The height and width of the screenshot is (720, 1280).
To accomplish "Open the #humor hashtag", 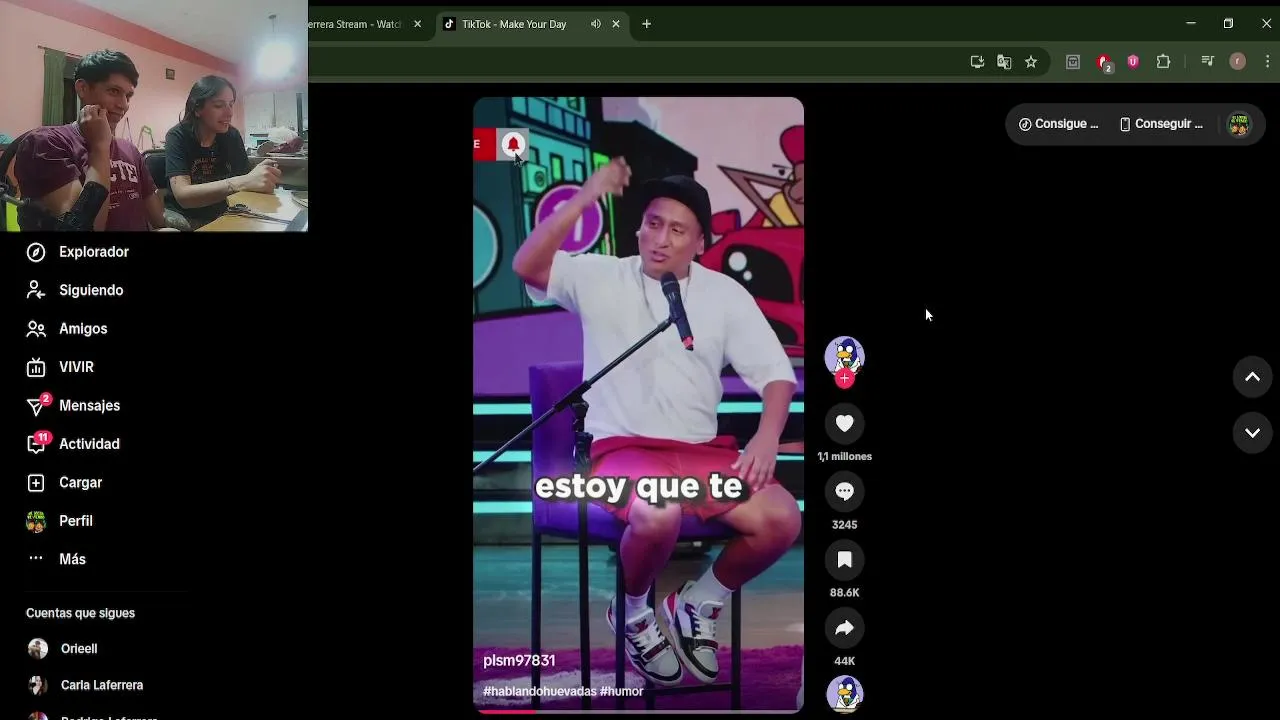I will (x=622, y=692).
